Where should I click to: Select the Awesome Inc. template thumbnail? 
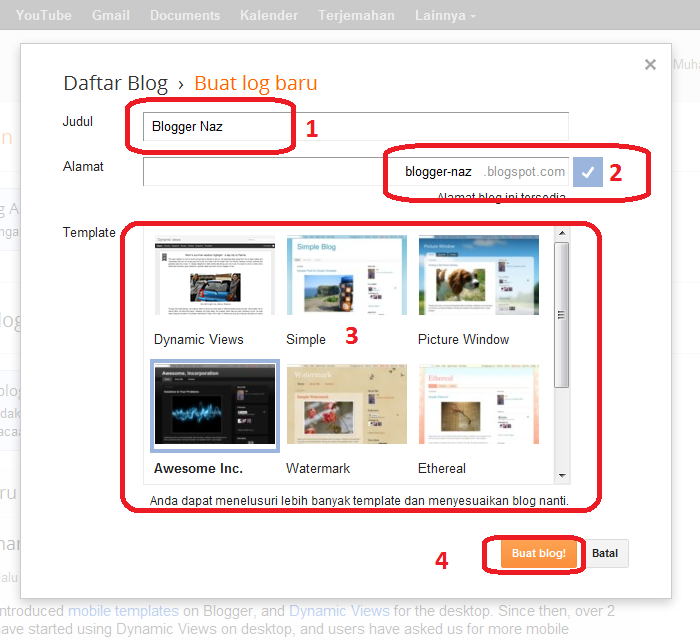coord(215,404)
